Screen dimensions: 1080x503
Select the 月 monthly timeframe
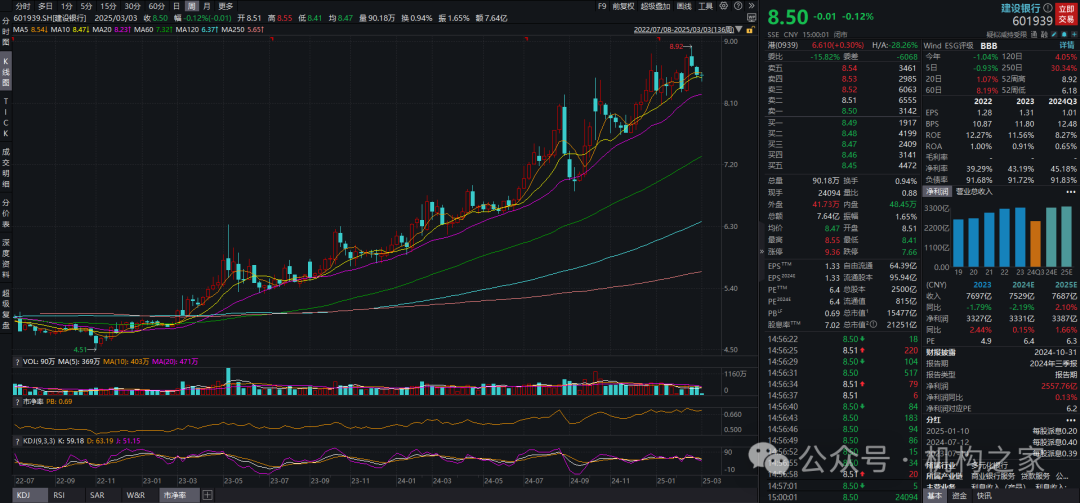[x=207, y=6]
